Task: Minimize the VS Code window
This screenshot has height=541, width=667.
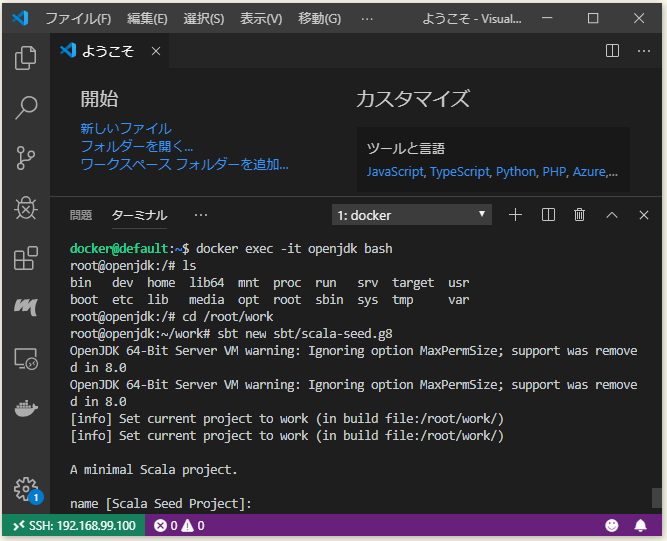Action: tap(547, 18)
